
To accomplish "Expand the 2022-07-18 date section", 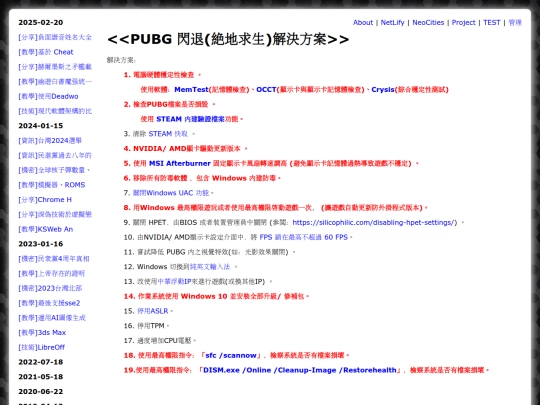I will pos(41,362).
